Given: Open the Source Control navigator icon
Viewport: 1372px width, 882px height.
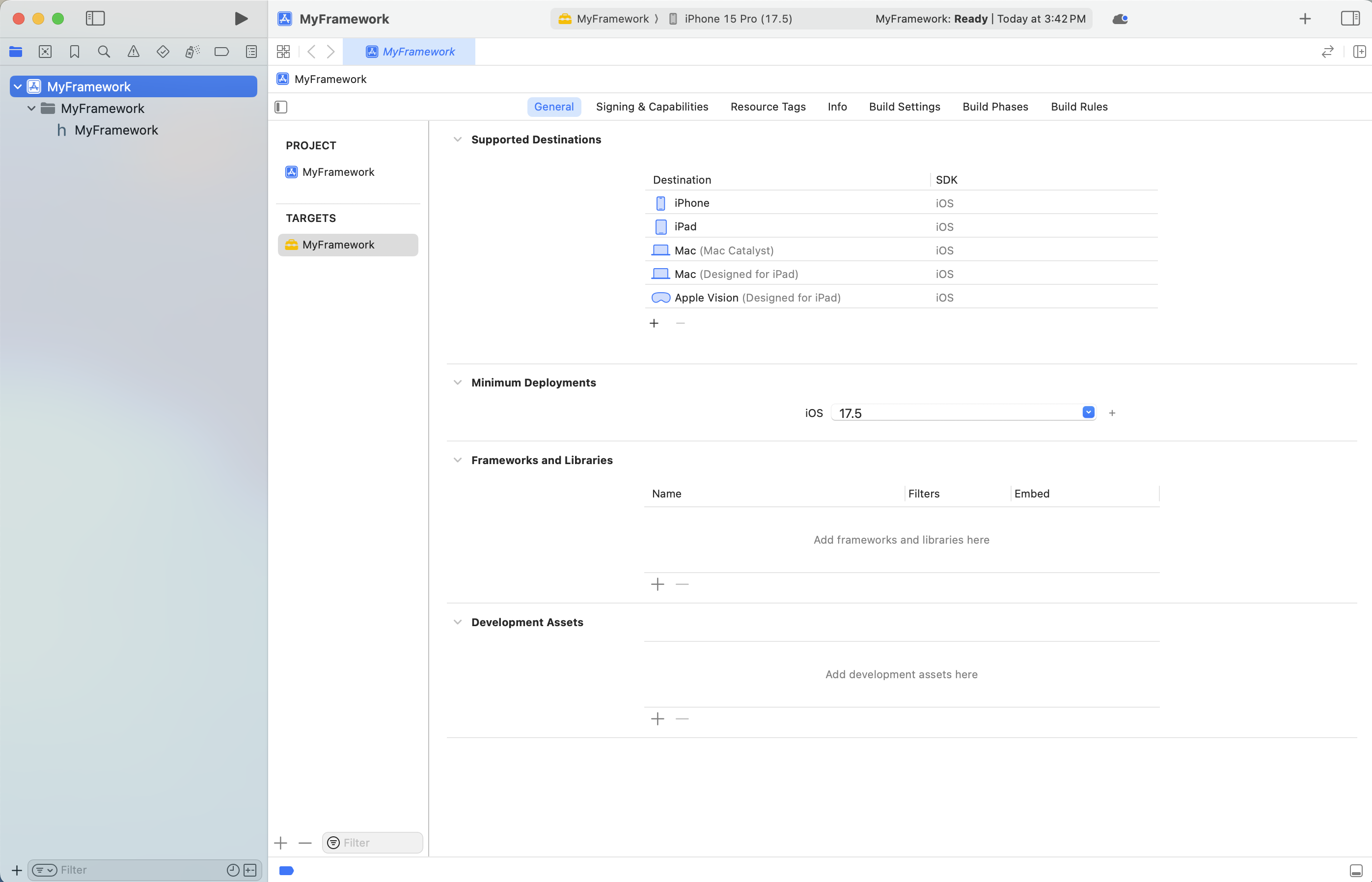Looking at the screenshot, I should pos(45,52).
